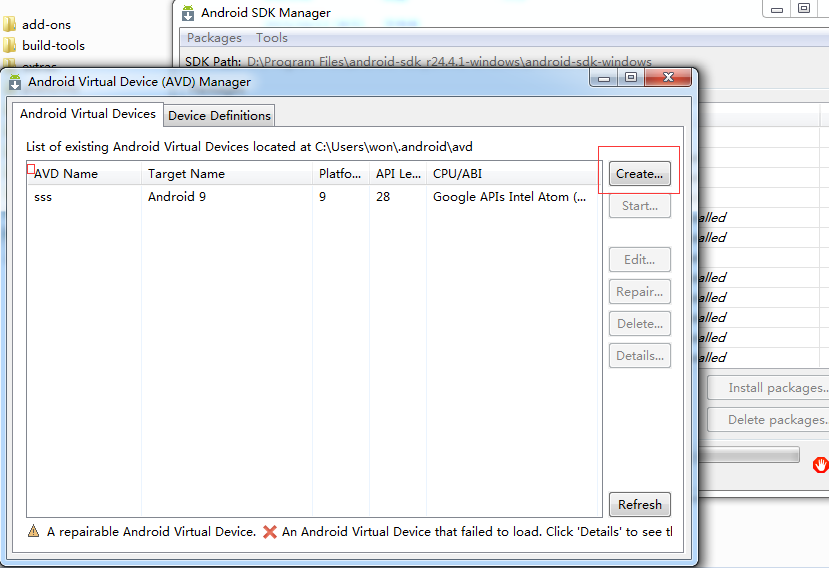Sort by the Target Name column header
Image resolution: width=829 pixels, height=568 pixels.
[x=227, y=173]
